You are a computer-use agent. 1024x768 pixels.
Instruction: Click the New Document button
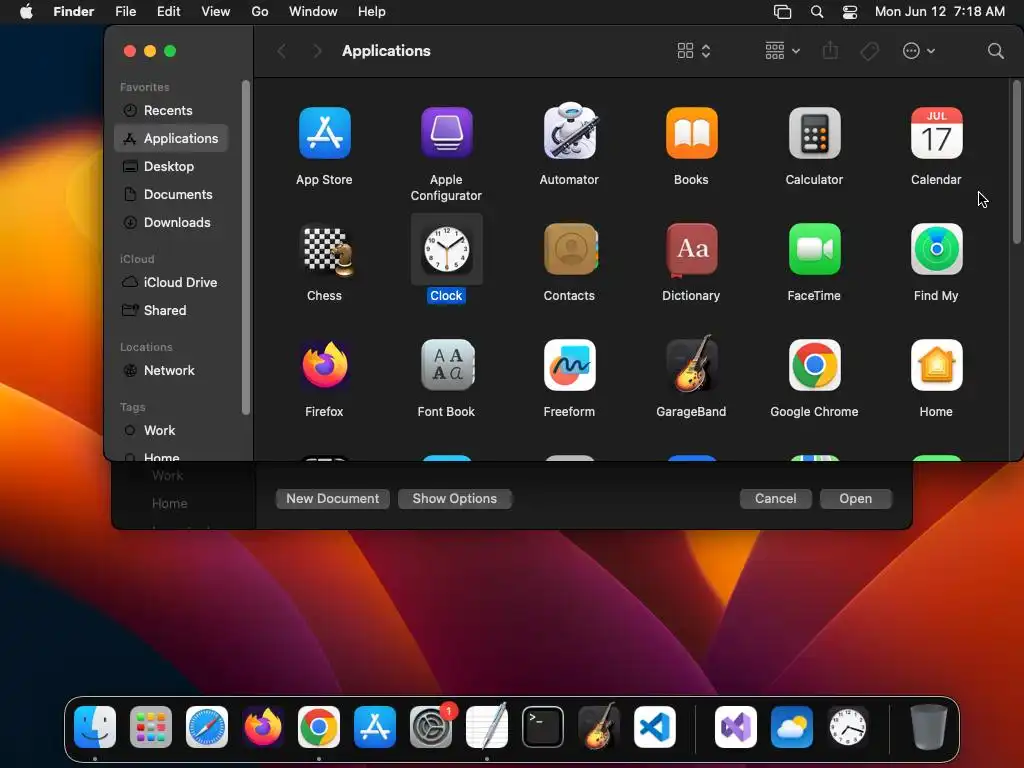pos(332,499)
